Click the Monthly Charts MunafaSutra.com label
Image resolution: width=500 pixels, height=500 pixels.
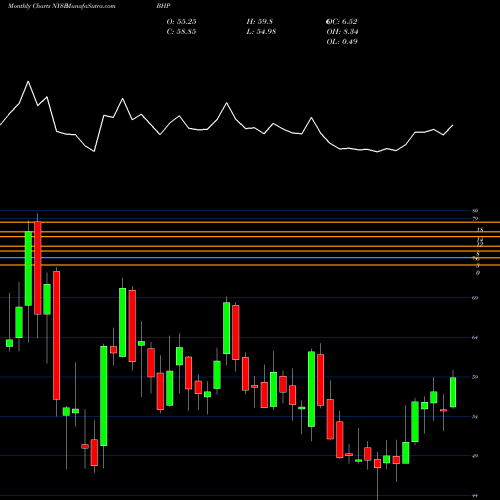[x=61, y=6]
